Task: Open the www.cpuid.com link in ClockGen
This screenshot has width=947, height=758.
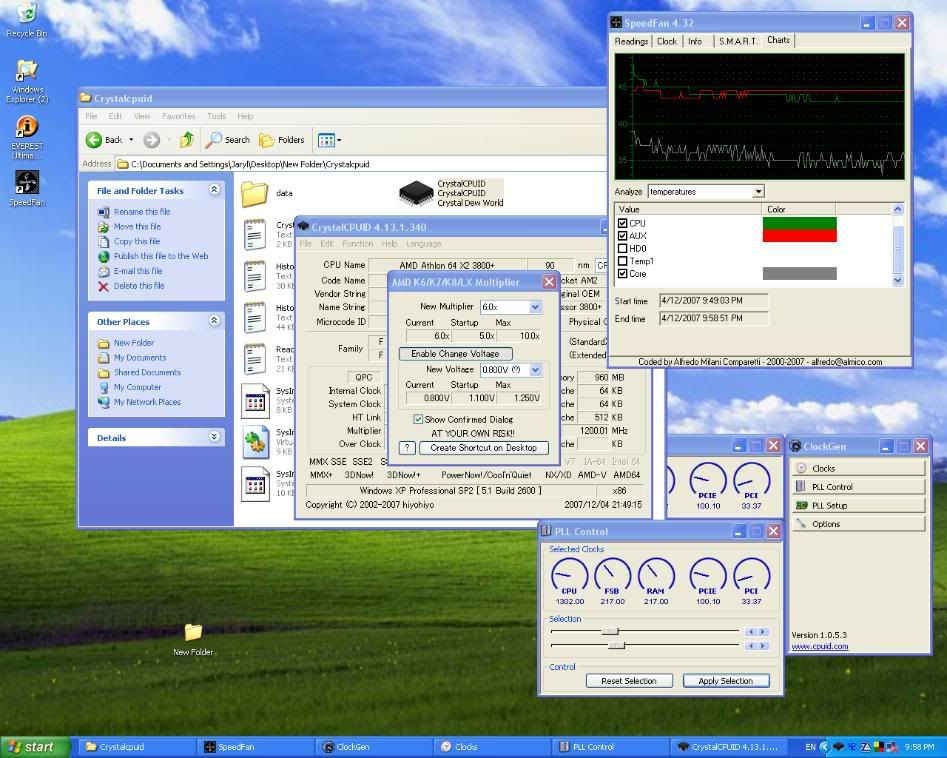Action: 819,646
